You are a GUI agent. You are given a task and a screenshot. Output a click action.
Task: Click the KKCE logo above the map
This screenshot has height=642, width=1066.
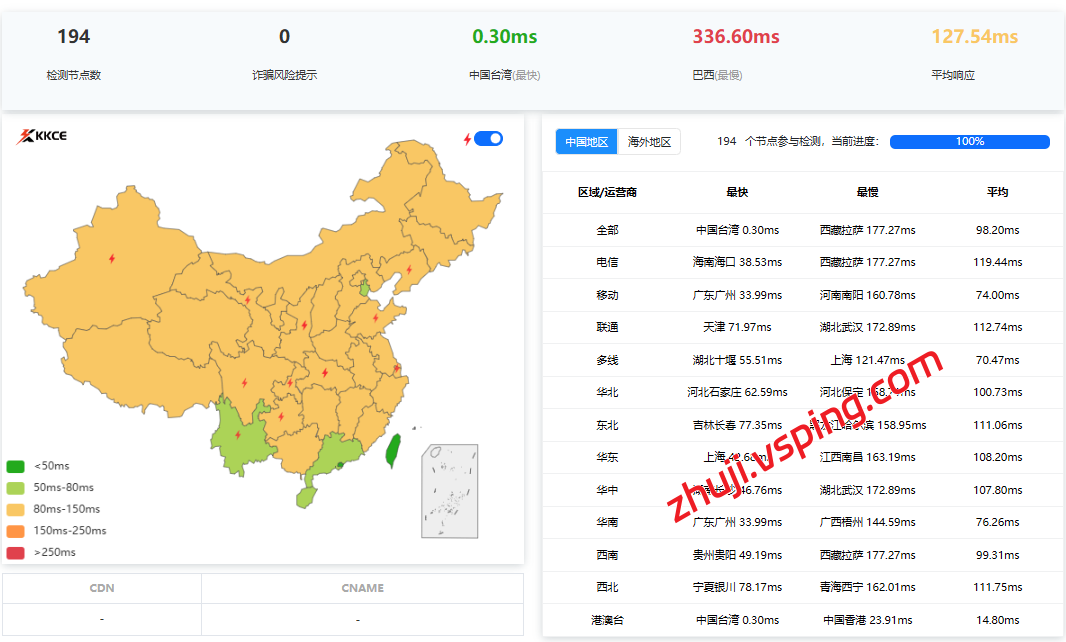pyautogui.click(x=41, y=137)
